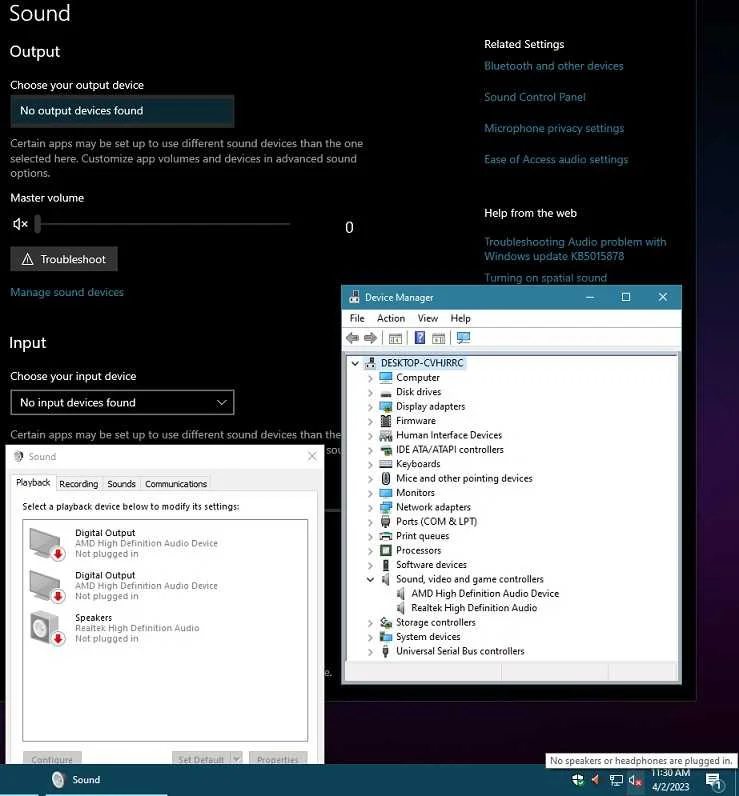Click the mute speaker icon beside Master volume
The height and width of the screenshot is (796, 739).
click(20, 223)
